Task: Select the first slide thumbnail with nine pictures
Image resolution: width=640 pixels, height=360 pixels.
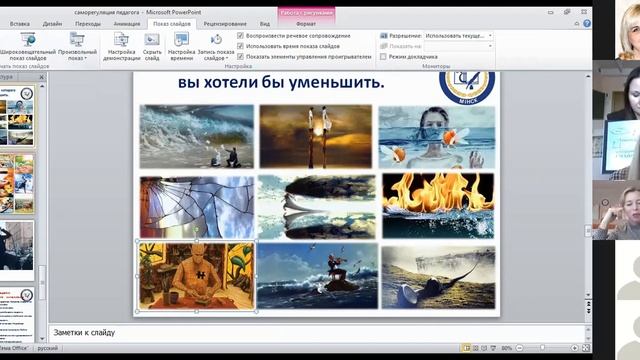Action: click(x=17, y=116)
